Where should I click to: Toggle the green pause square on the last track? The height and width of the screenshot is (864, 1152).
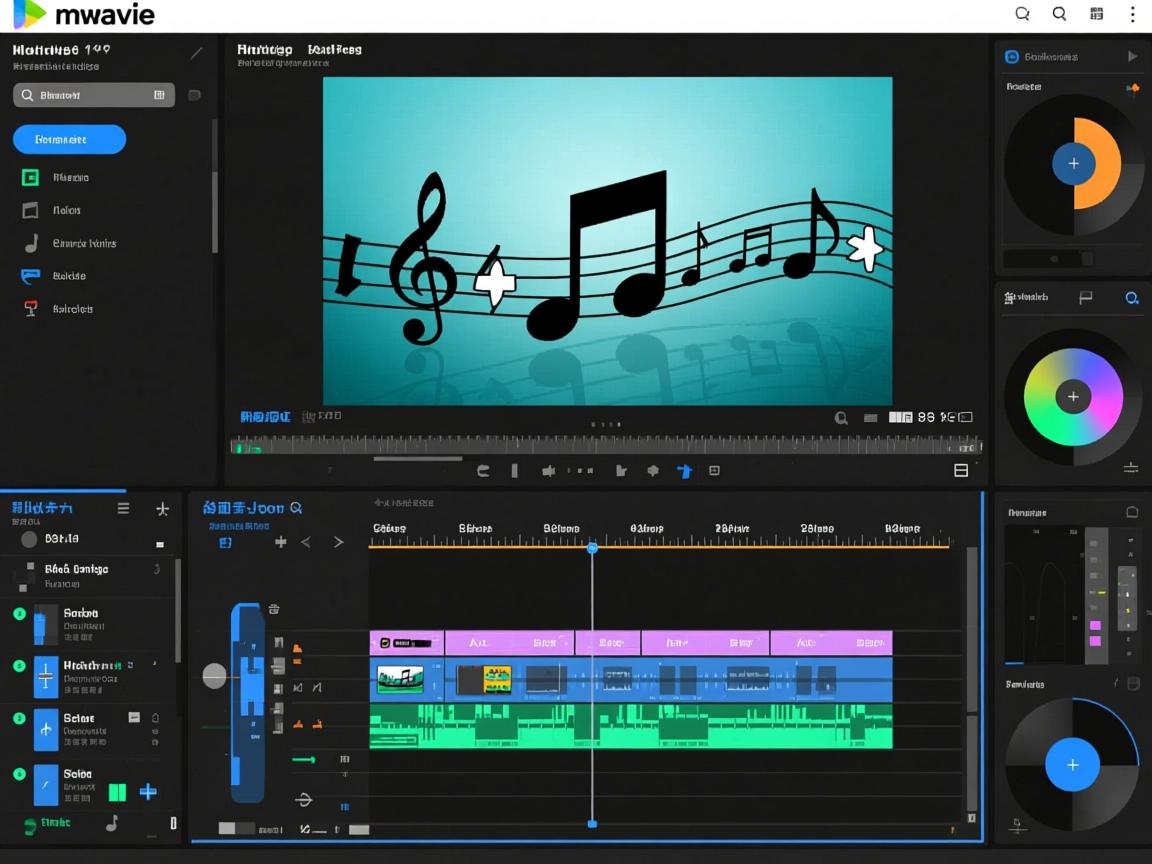(117, 792)
